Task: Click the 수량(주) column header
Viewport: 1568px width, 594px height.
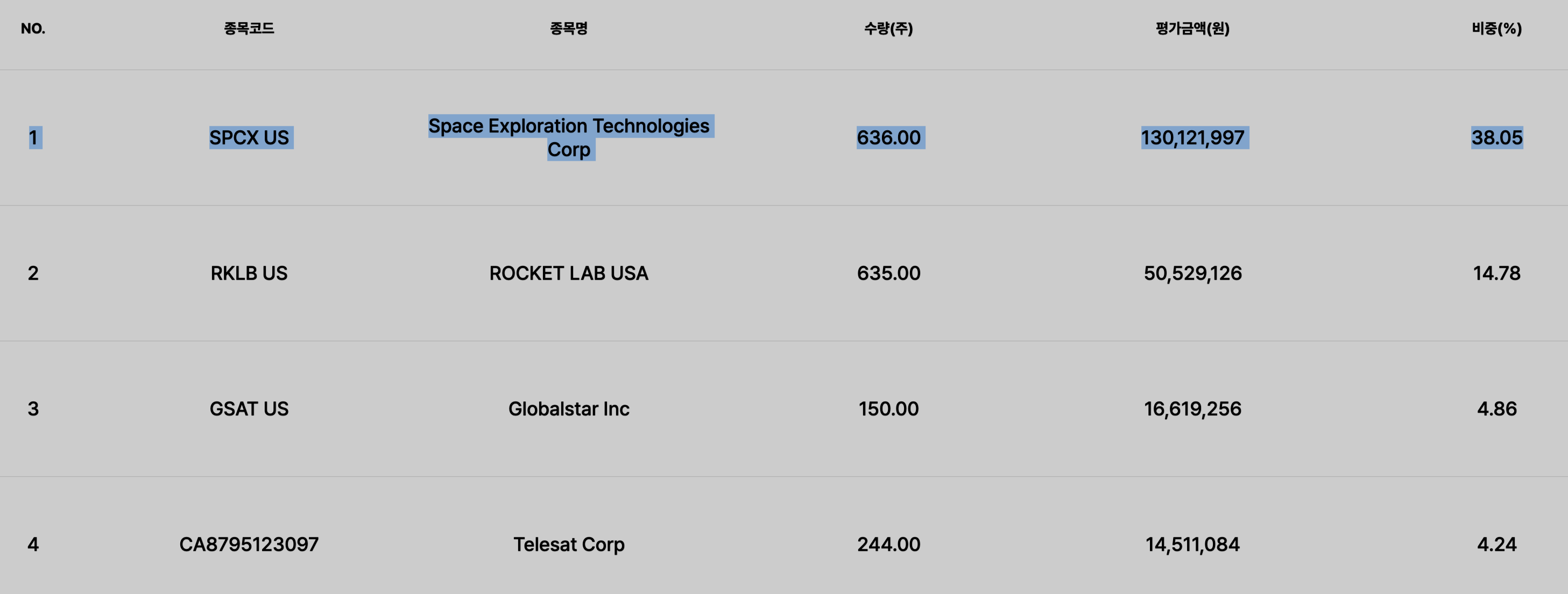Action: [889, 29]
